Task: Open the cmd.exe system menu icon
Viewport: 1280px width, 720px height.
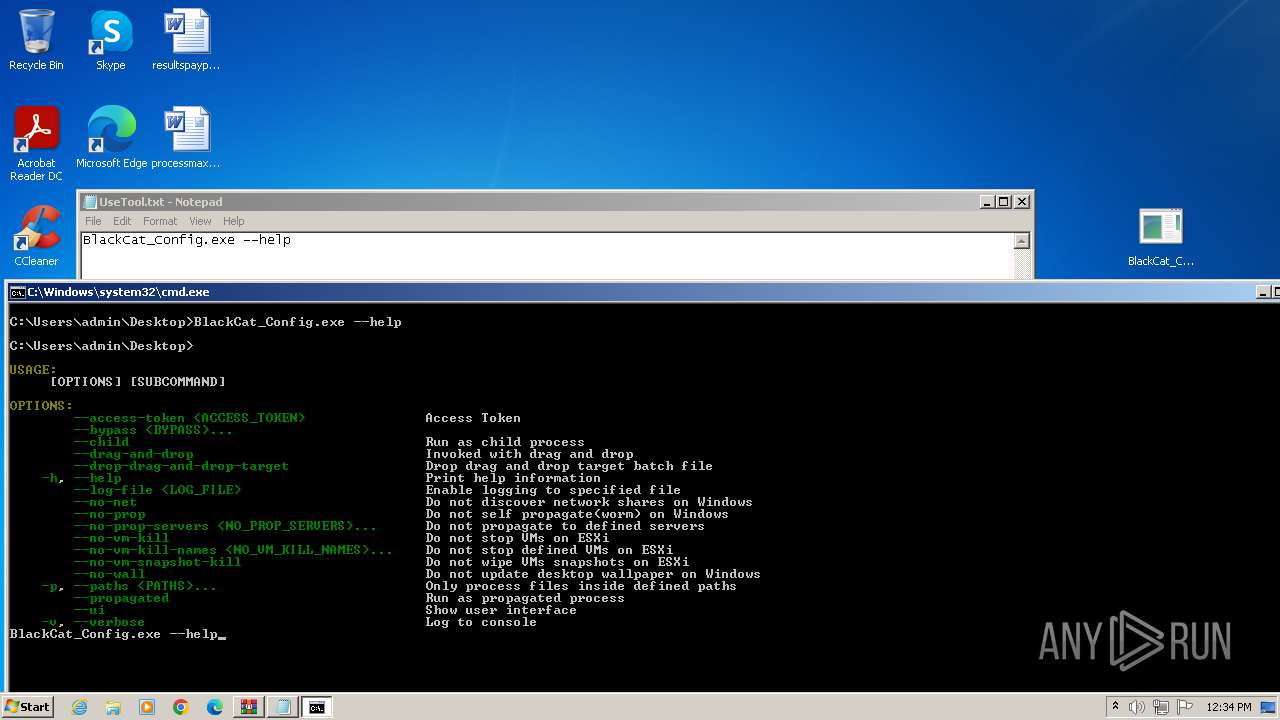Action: tap(17, 292)
